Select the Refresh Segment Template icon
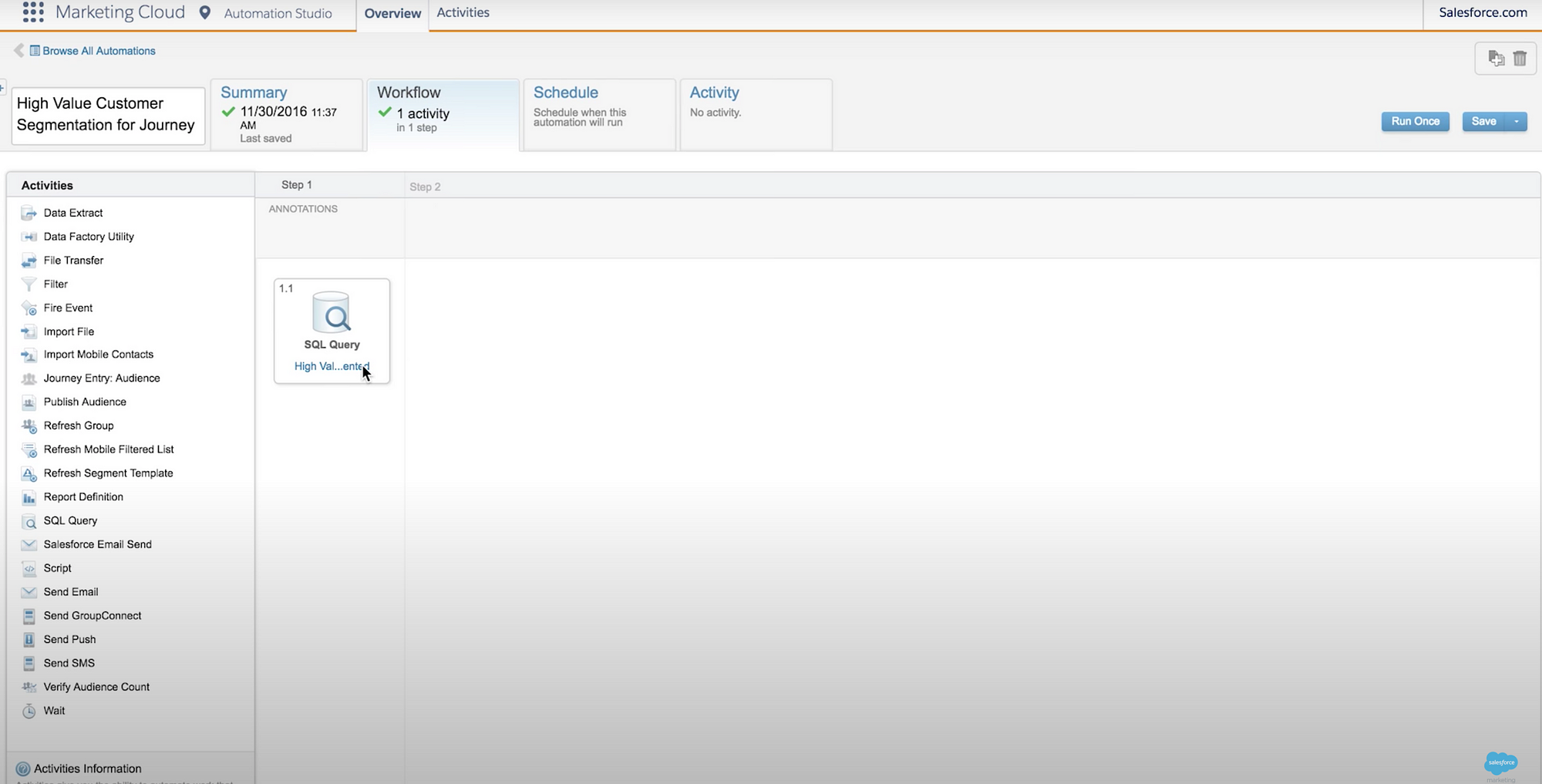 pos(29,474)
